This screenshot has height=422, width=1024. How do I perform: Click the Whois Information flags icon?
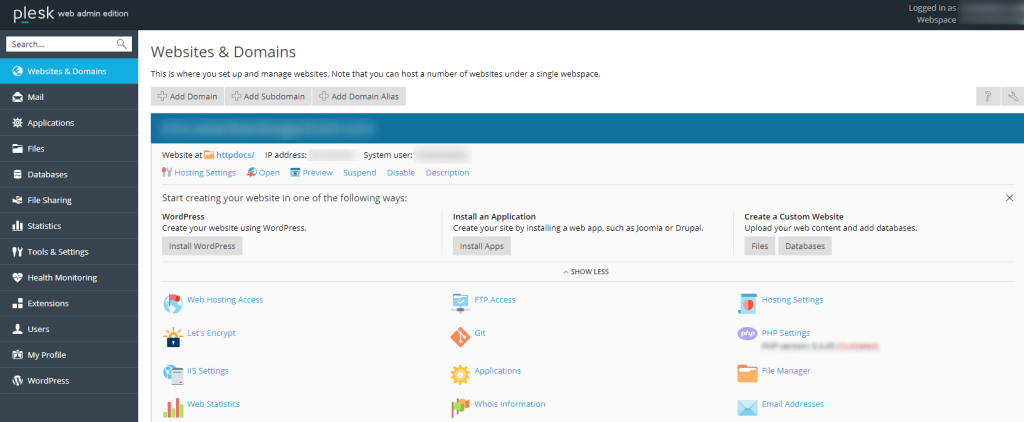click(x=460, y=408)
